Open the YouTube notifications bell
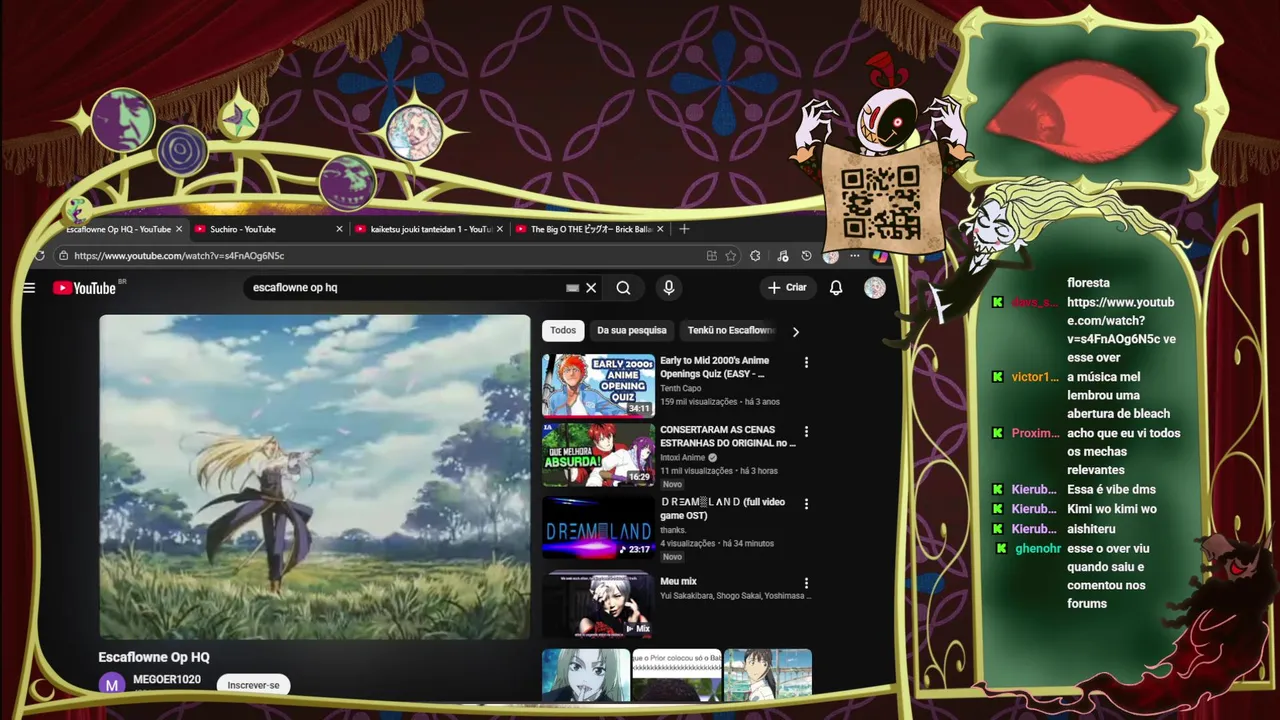Screen dimensions: 1280x720 click(836, 288)
